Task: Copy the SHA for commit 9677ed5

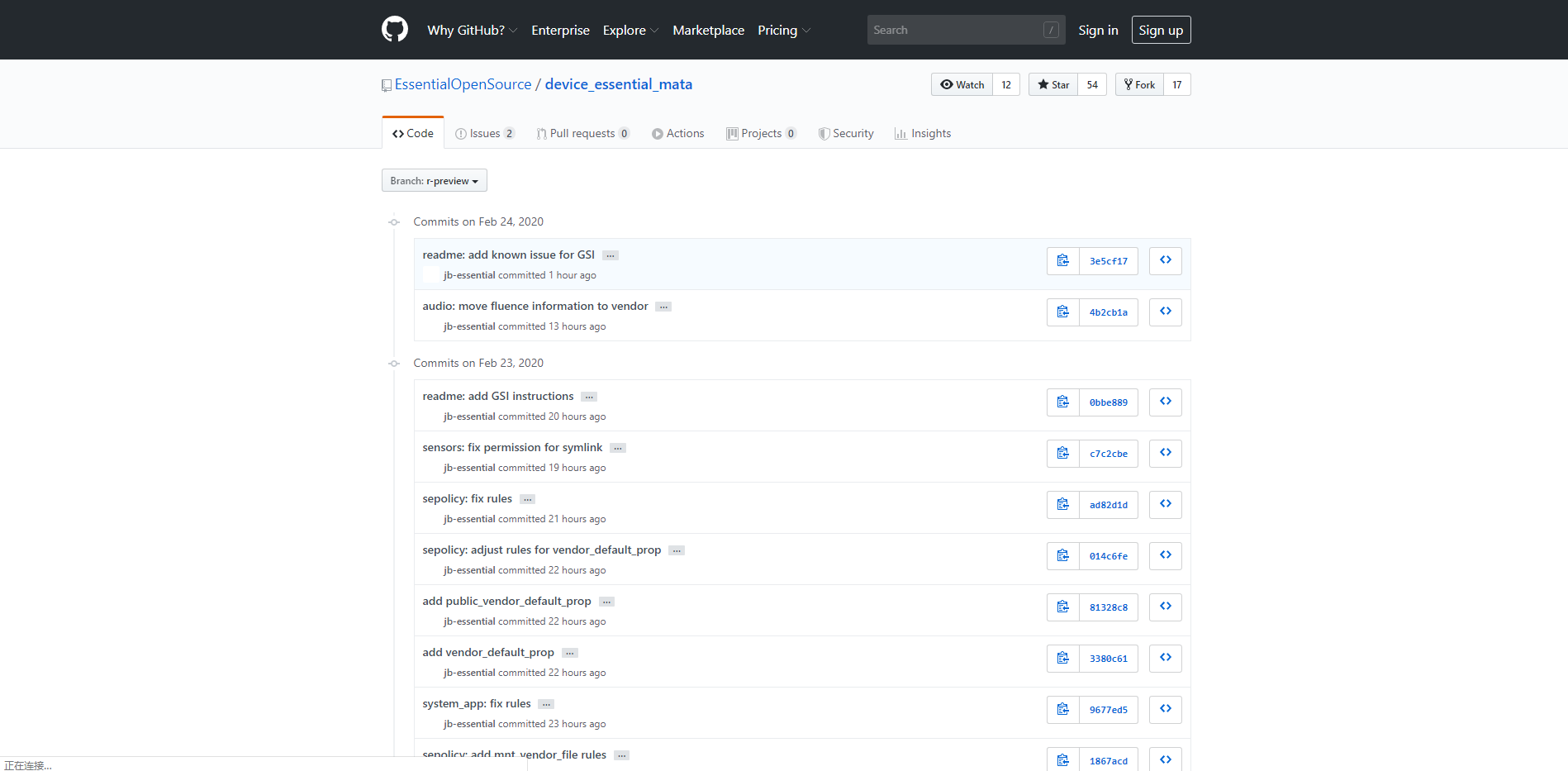Action: point(1062,710)
